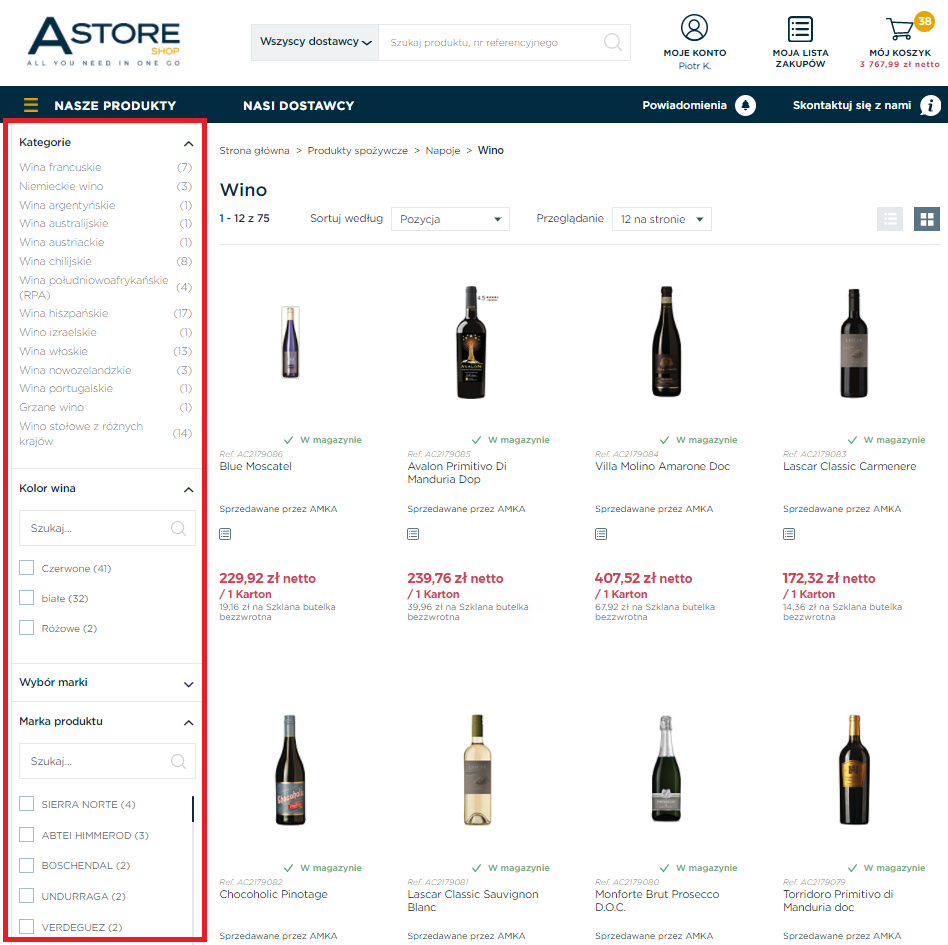Enable the VERDEGUEZ (2) brand filter
The image size is (948, 945).
(x=27, y=927)
